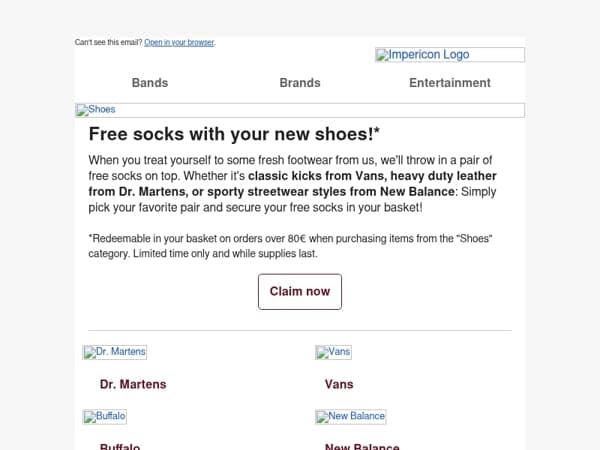Viewport: 600px width, 450px height.
Task: Open the Impericon Logo image link
Action: pos(450,55)
